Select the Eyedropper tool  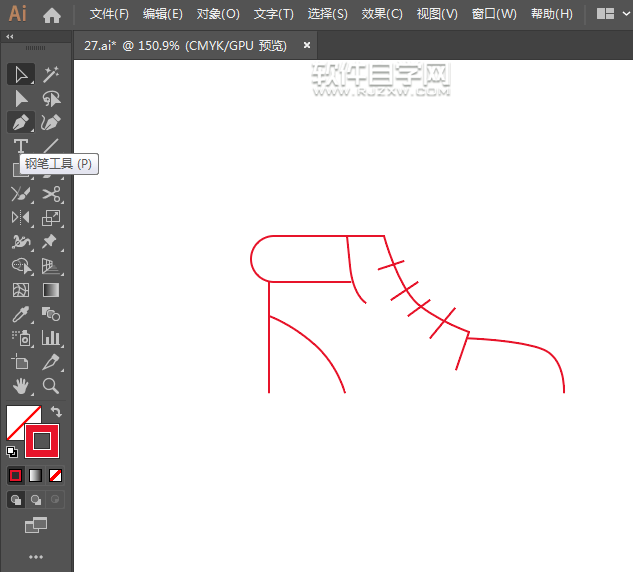(x=20, y=314)
